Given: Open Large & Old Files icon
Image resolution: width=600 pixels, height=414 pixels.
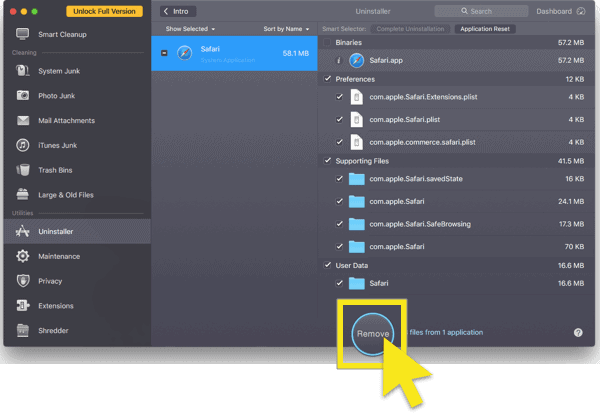Looking at the screenshot, I should pos(23,194).
